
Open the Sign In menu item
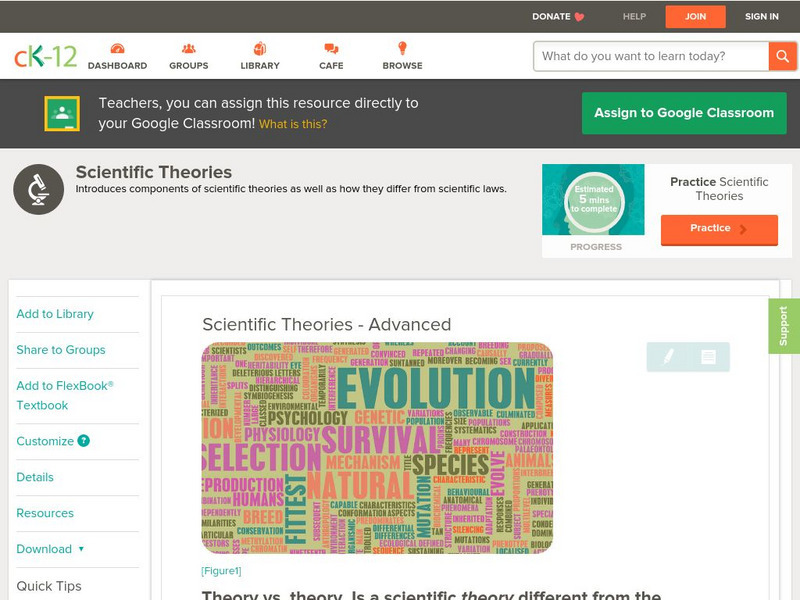[762, 17]
